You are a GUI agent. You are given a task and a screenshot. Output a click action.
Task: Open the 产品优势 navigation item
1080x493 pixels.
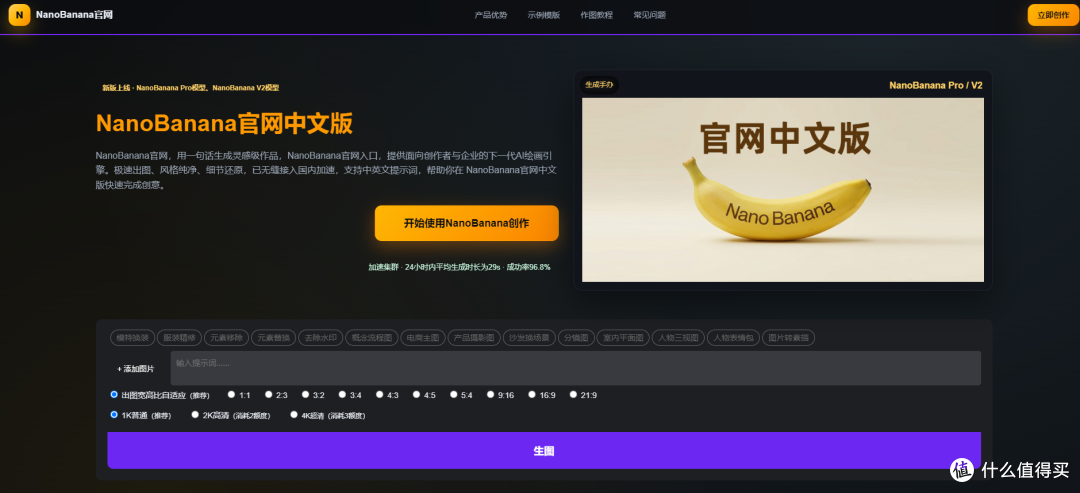tap(490, 15)
